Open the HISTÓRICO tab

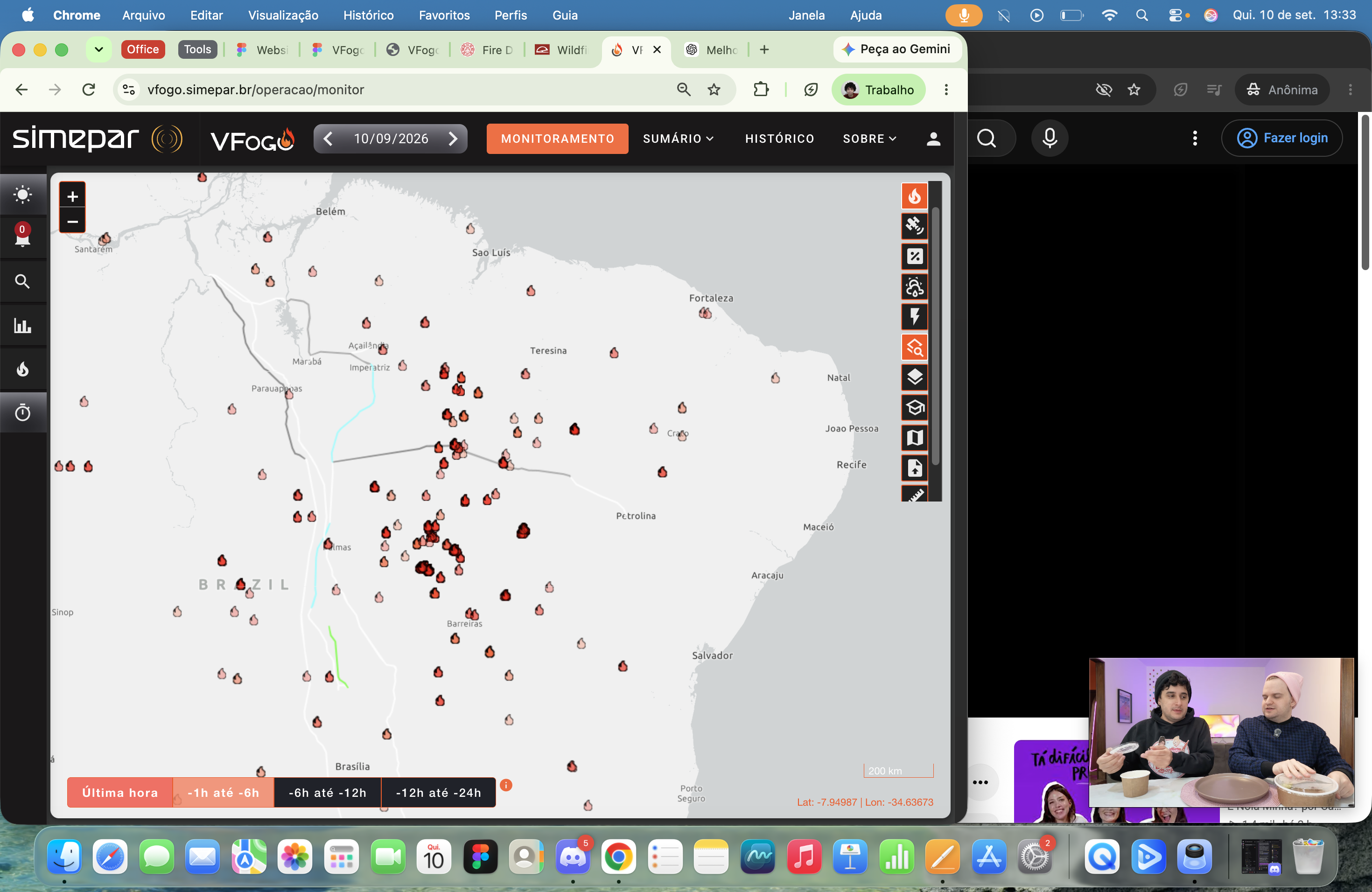pyautogui.click(x=779, y=139)
